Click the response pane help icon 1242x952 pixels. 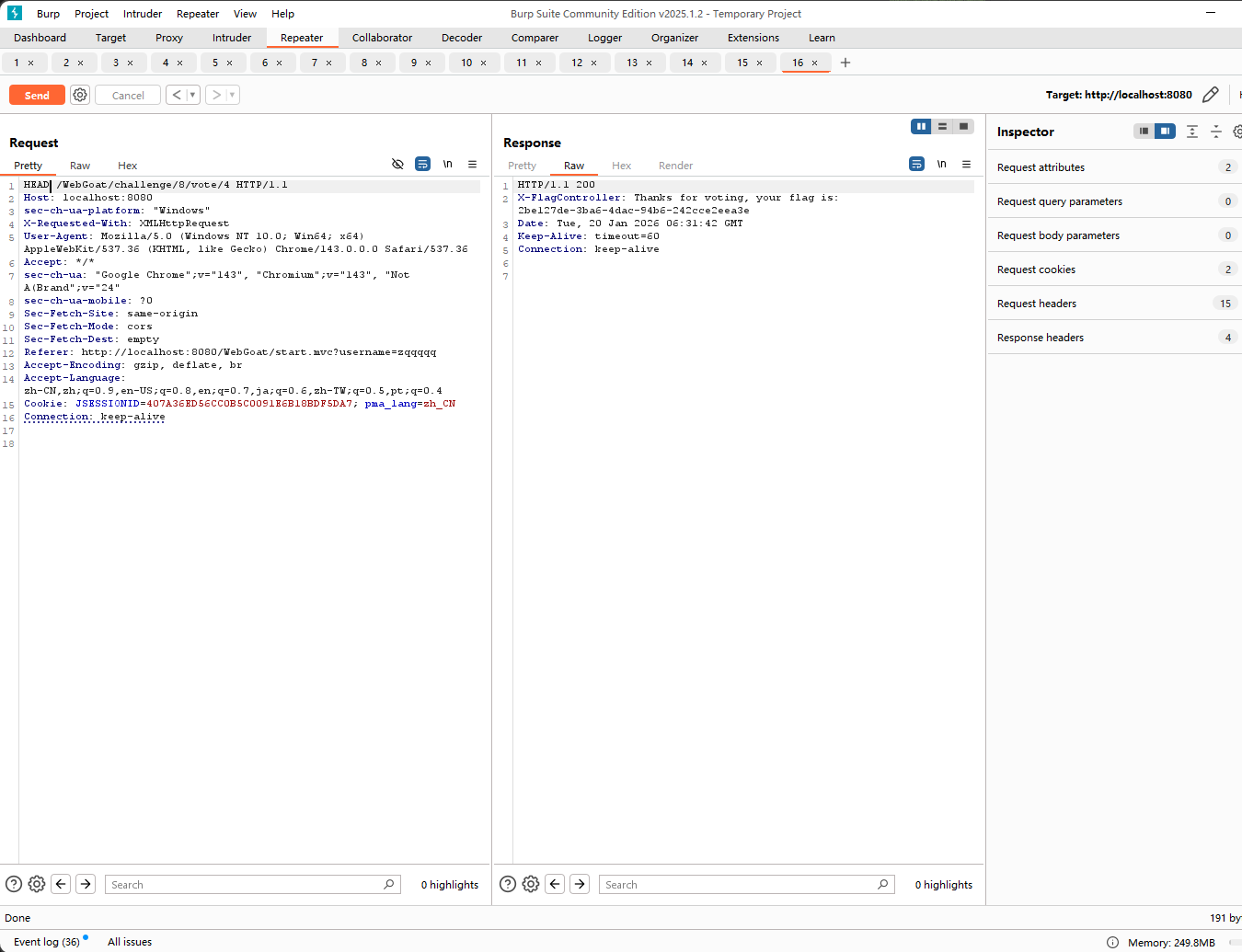tap(507, 884)
